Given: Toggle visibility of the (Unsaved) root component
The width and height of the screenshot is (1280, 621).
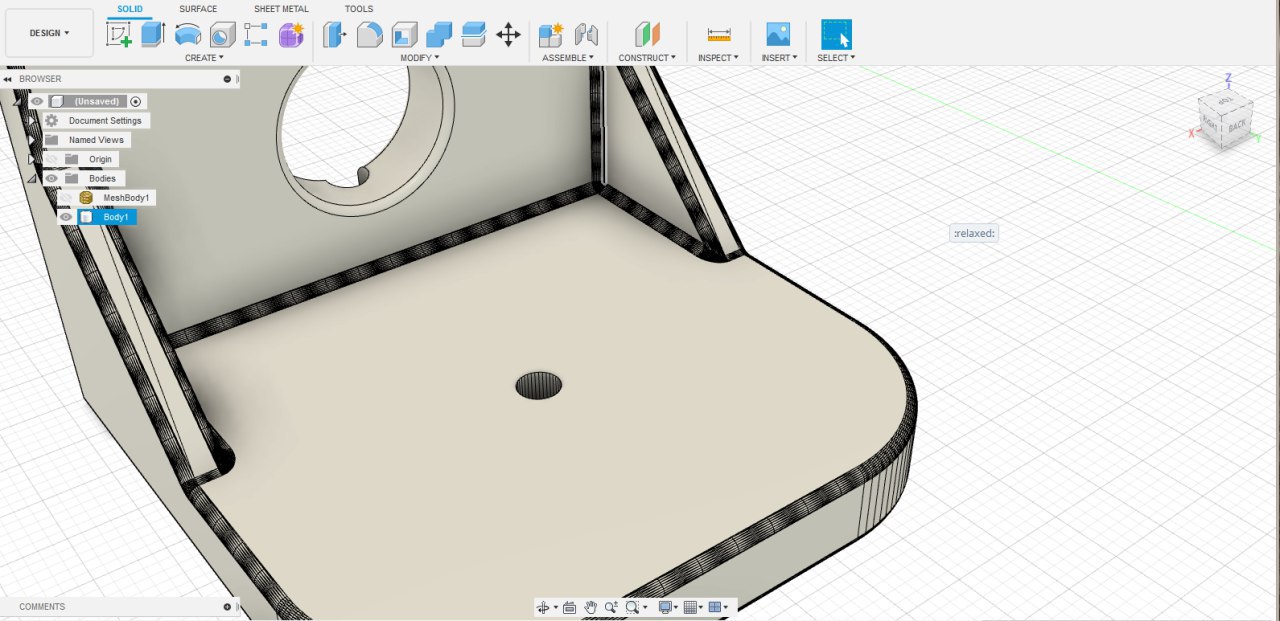Looking at the screenshot, I should tap(37, 101).
